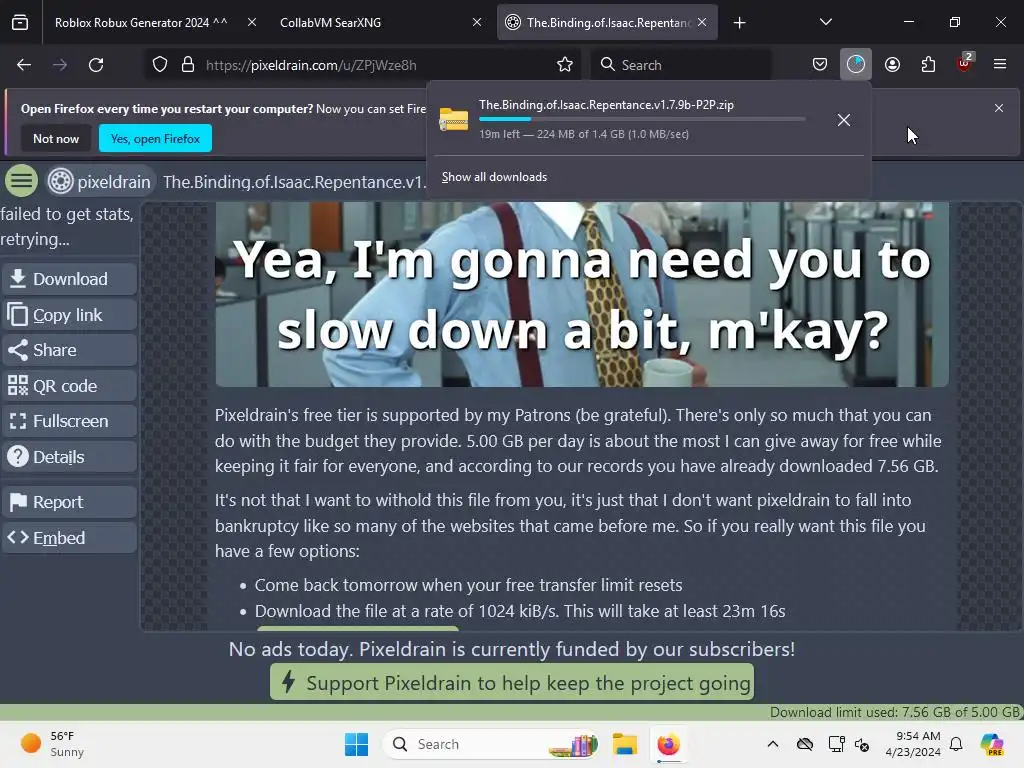Click the download progress bar

[642, 119]
